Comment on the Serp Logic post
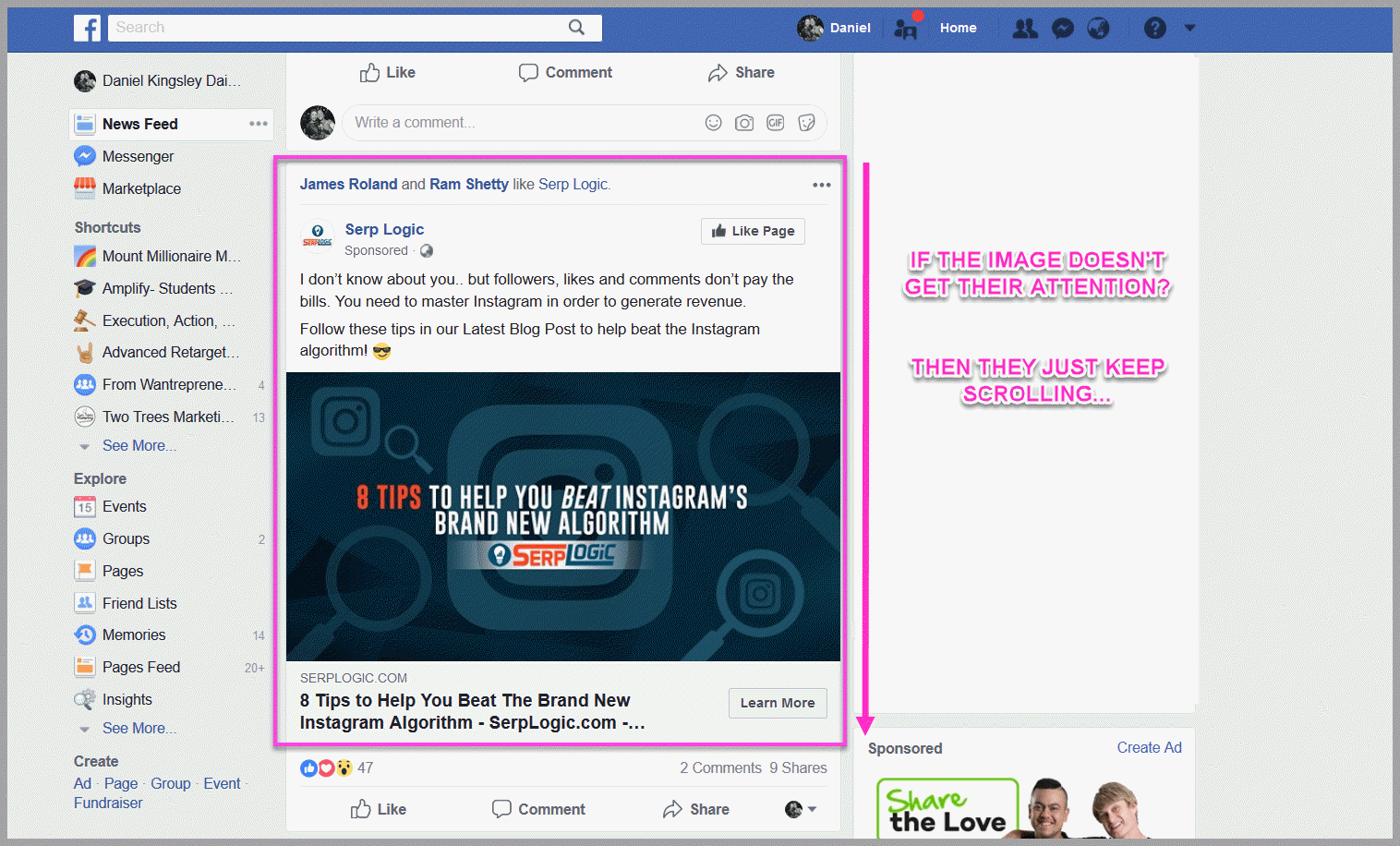 pos(539,809)
